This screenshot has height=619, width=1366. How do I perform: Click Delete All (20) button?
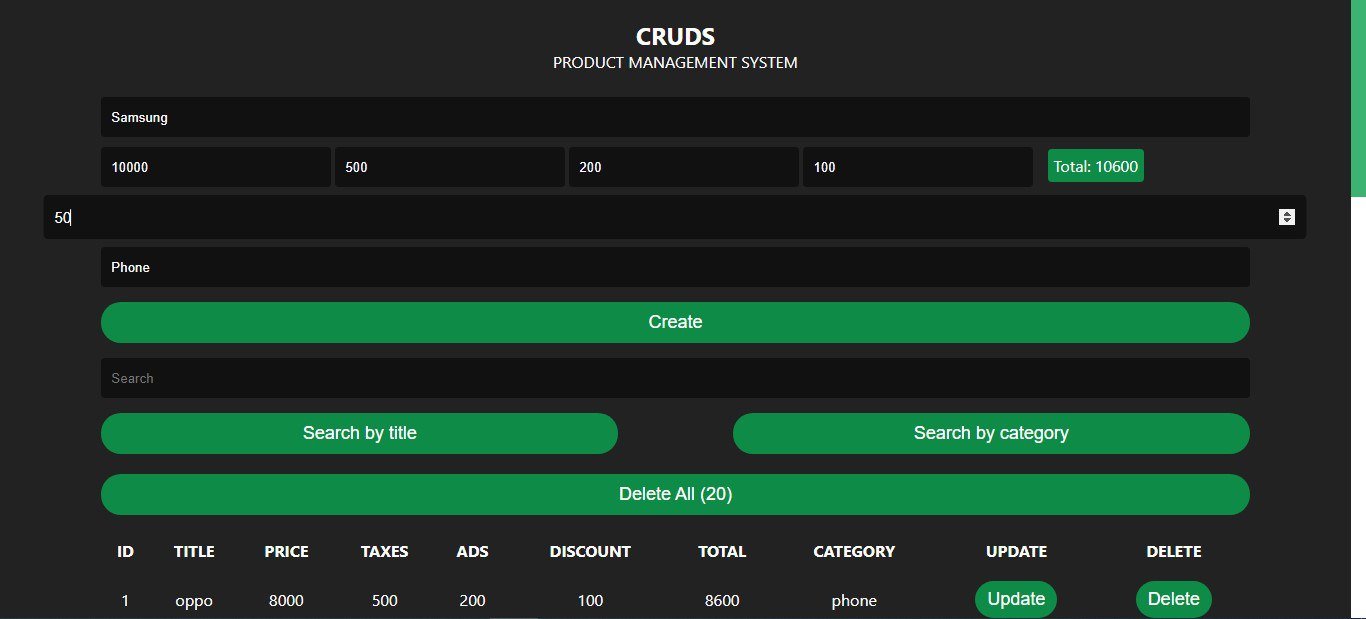click(675, 494)
